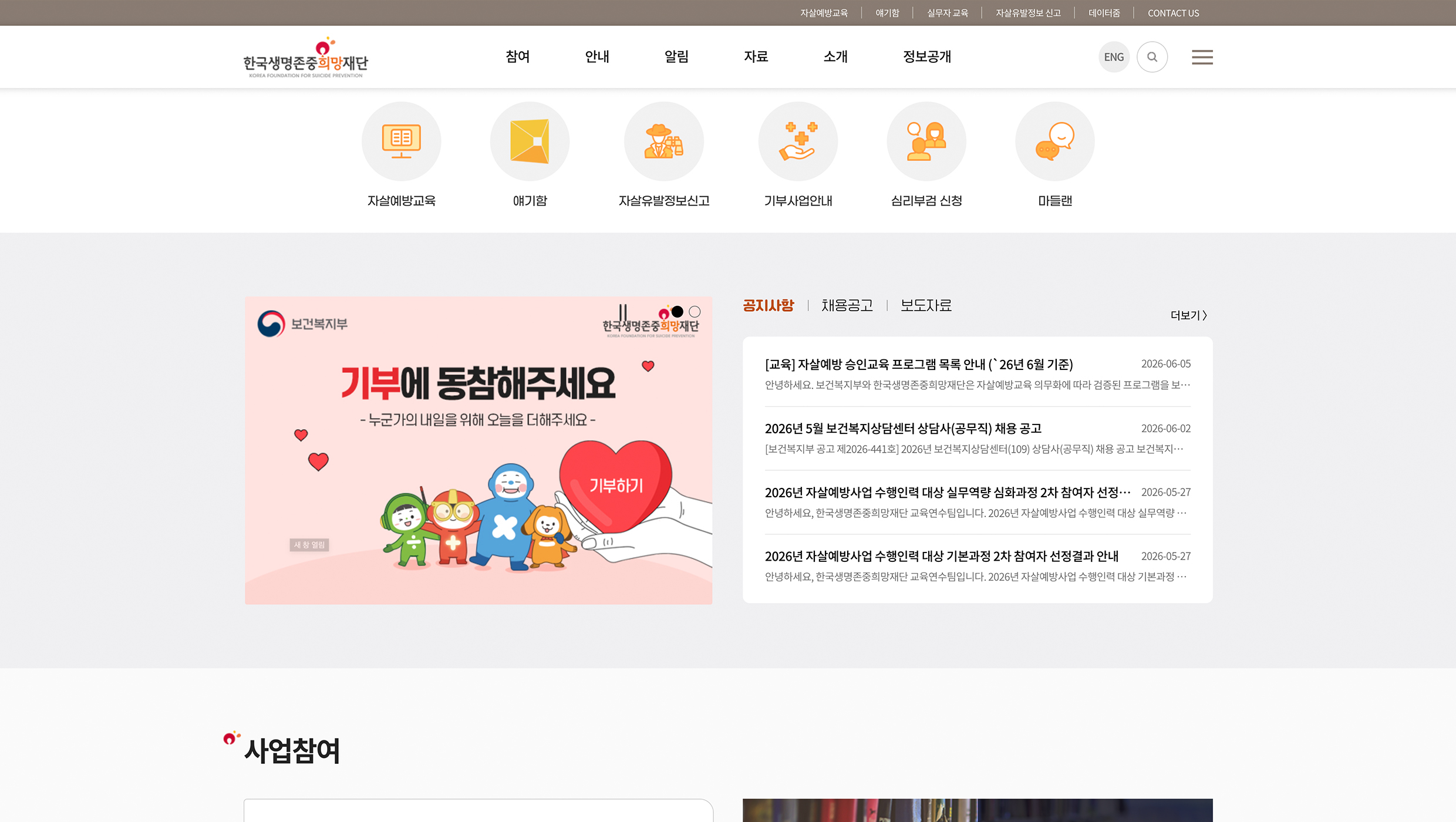This screenshot has height=822, width=1456.
Task: Click the 심리부검 신청 label under the icon
Action: [x=926, y=201]
